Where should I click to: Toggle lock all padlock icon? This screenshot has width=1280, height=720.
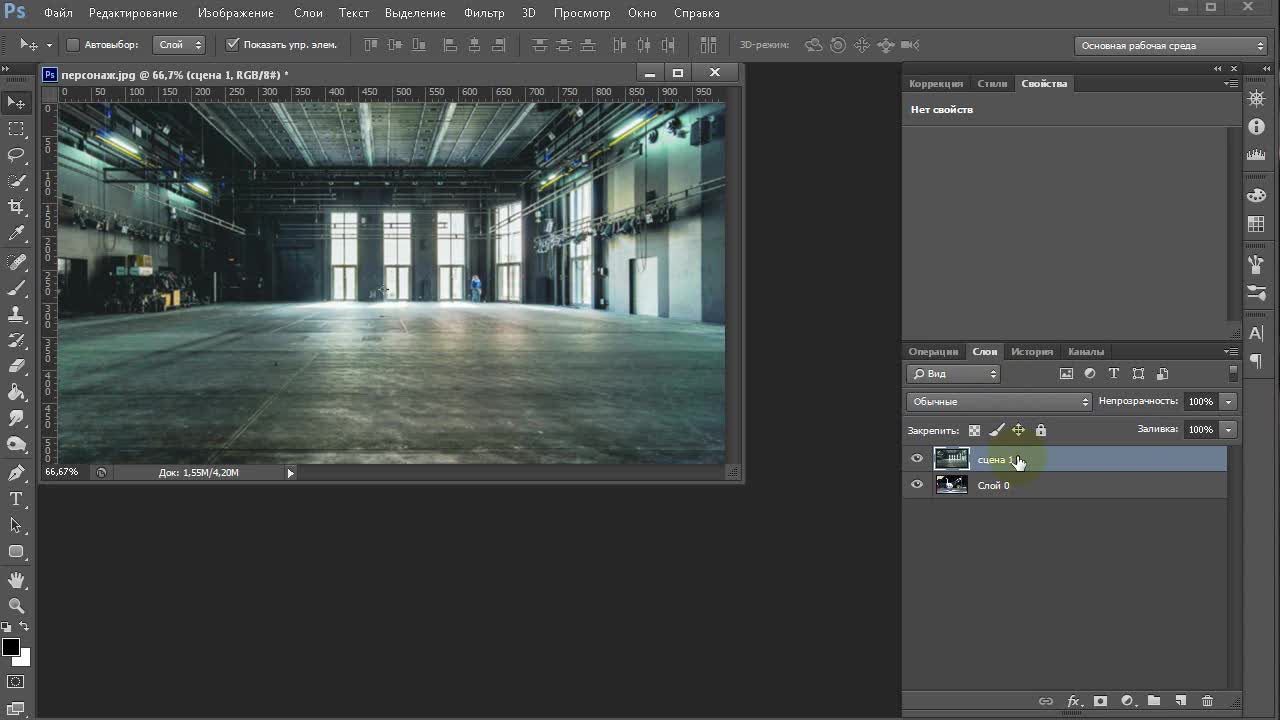click(x=1041, y=430)
